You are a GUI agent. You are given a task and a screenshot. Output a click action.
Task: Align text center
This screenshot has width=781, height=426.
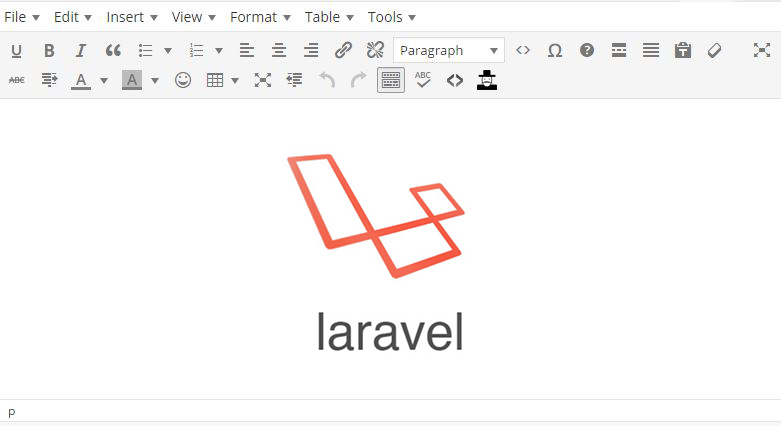[279, 50]
